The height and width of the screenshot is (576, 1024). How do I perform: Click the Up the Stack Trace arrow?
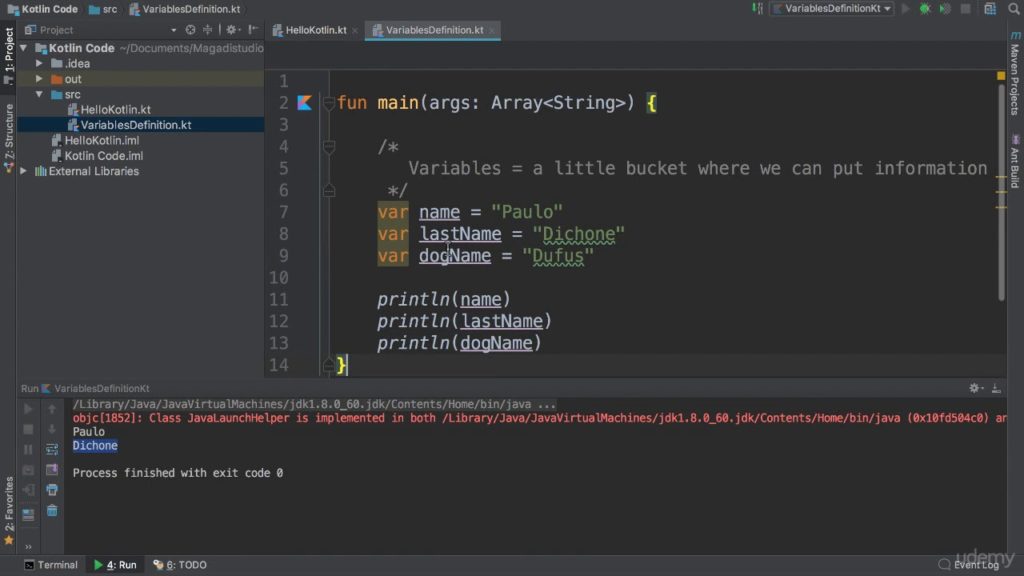pos(52,409)
